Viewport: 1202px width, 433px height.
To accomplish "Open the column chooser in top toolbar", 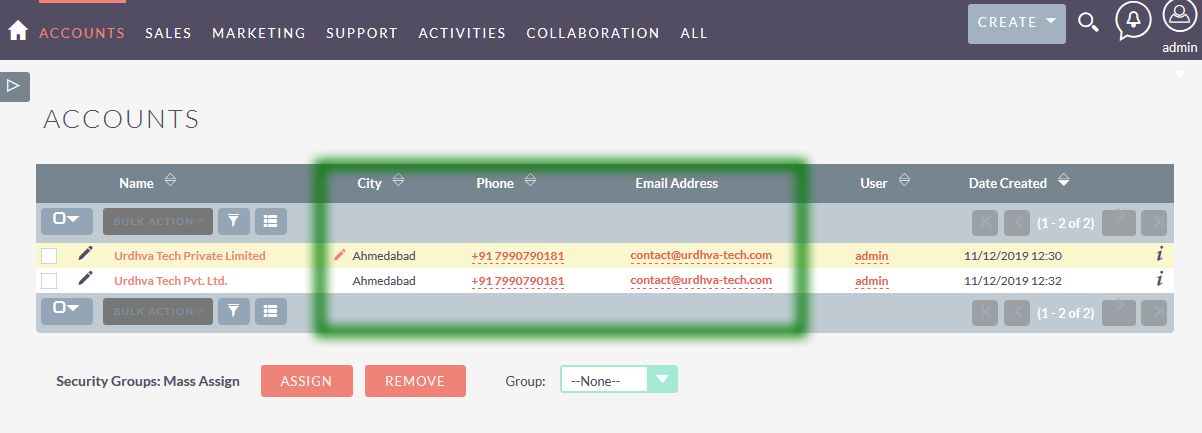I will pos(270,220).
